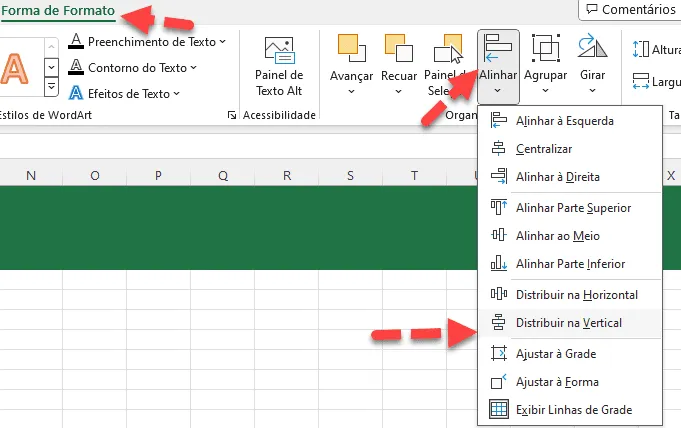This screenshot has height=428, width=681.
Task: Select column P header
Action: coord(159,176)
